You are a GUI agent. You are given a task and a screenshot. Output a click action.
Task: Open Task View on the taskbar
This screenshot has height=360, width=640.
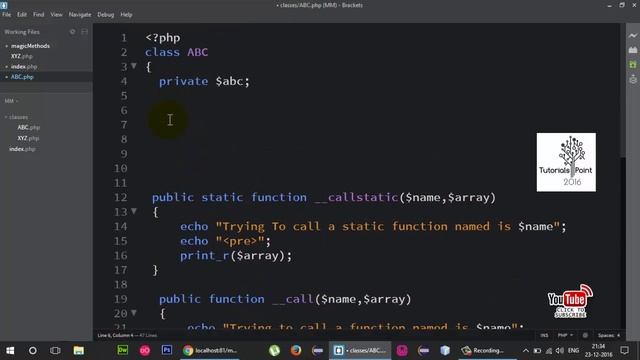pos(55,350)
